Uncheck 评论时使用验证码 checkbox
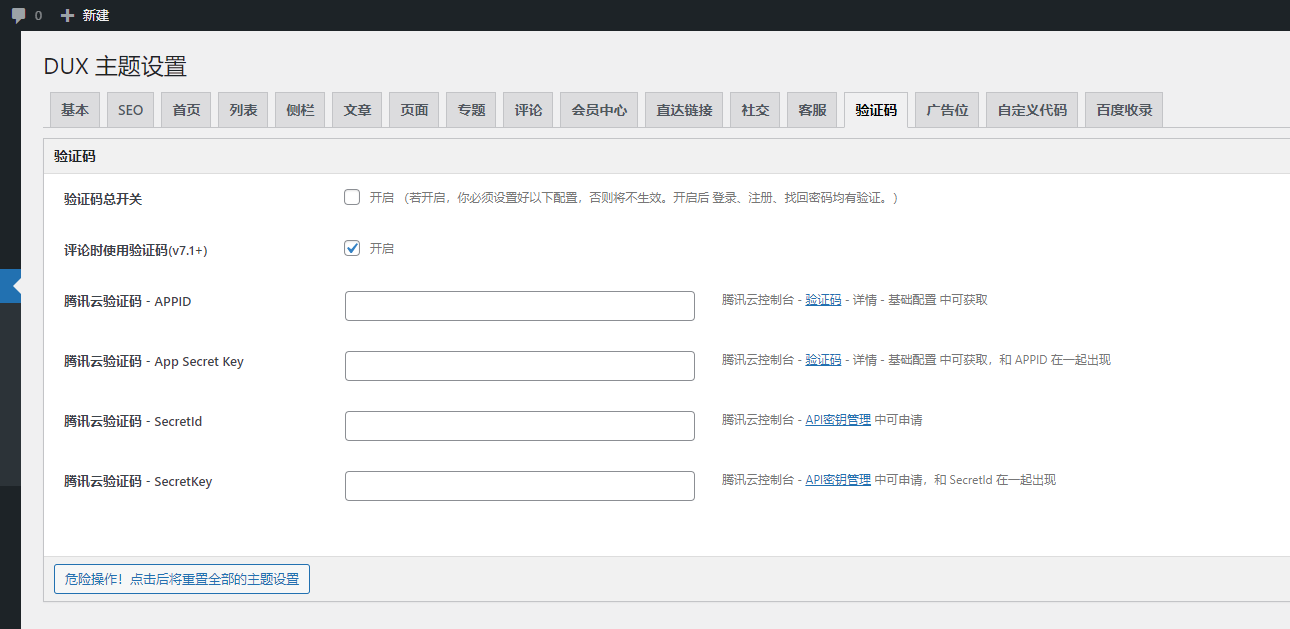The height and width of the screenshot is (629, 1290). pyautogui.click(x=352, y=248)
